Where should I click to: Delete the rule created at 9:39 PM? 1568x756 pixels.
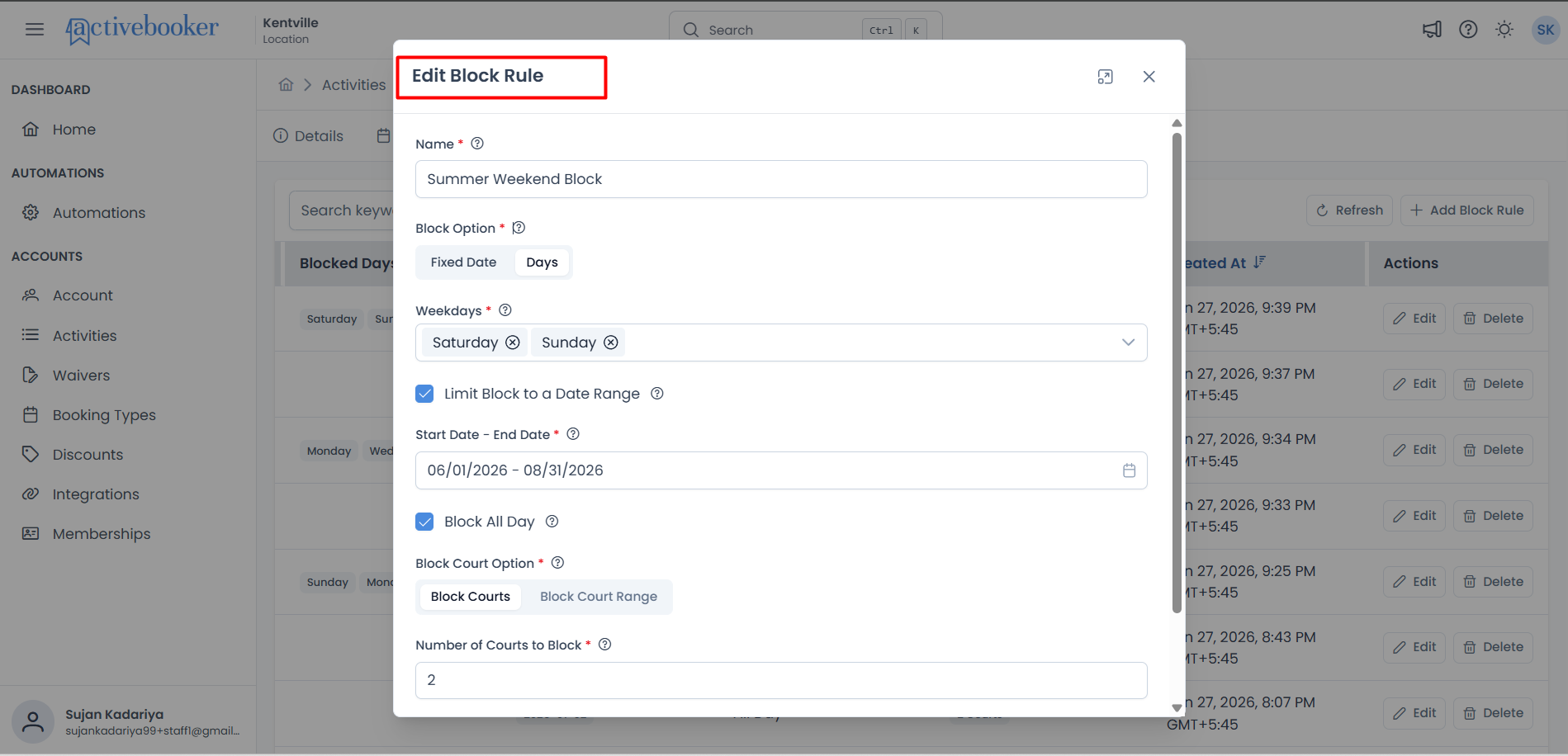point(1493,319)
